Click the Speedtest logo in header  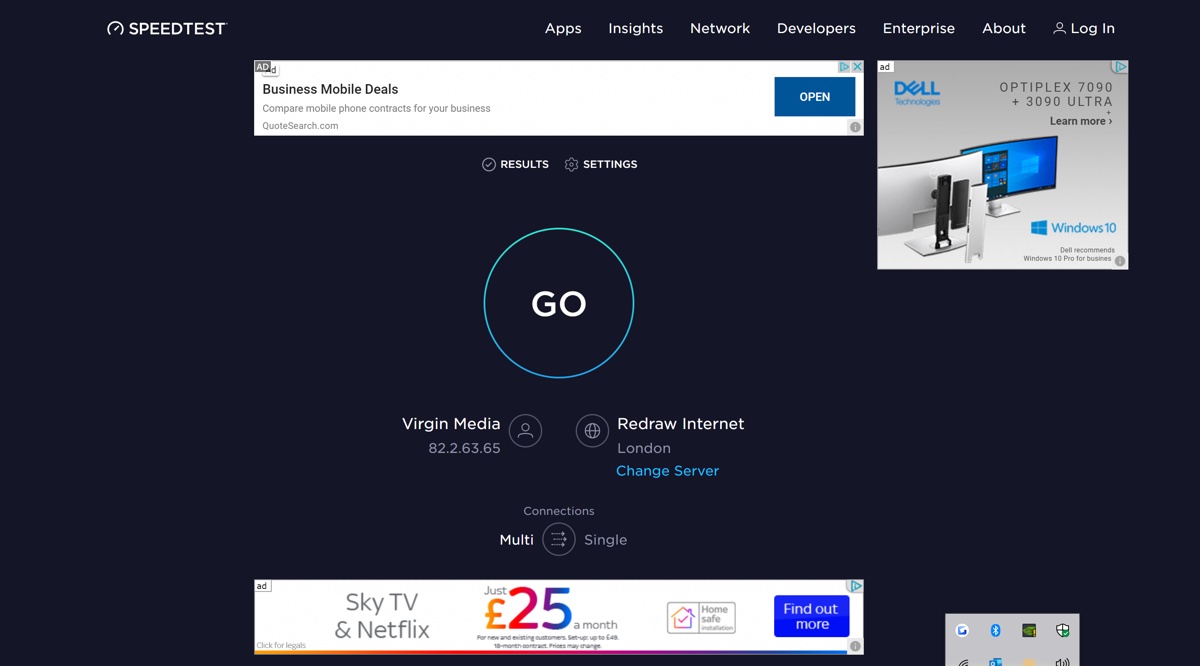[167, 28]
